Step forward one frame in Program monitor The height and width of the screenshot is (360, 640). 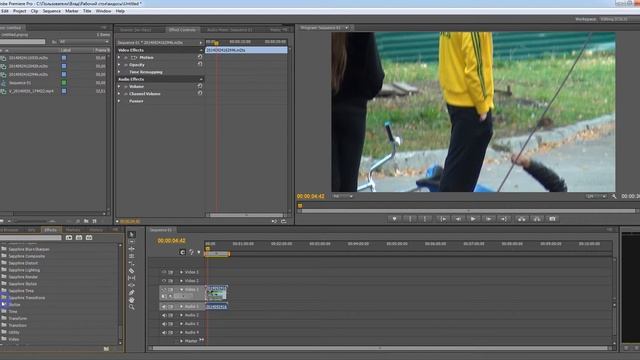(x=488, y=219)
